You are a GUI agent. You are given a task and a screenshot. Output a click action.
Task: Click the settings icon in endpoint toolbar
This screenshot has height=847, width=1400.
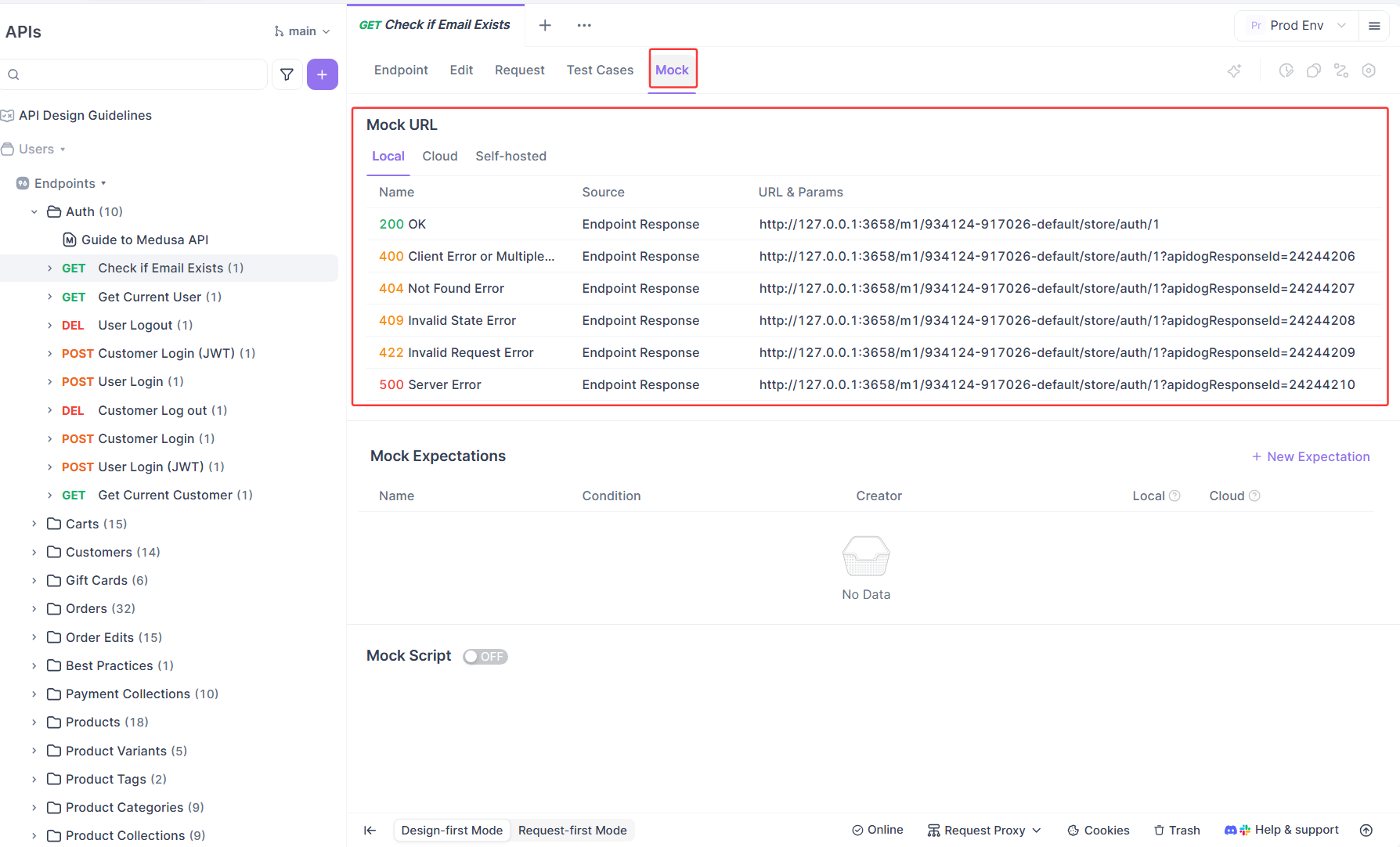[1369, 70]
